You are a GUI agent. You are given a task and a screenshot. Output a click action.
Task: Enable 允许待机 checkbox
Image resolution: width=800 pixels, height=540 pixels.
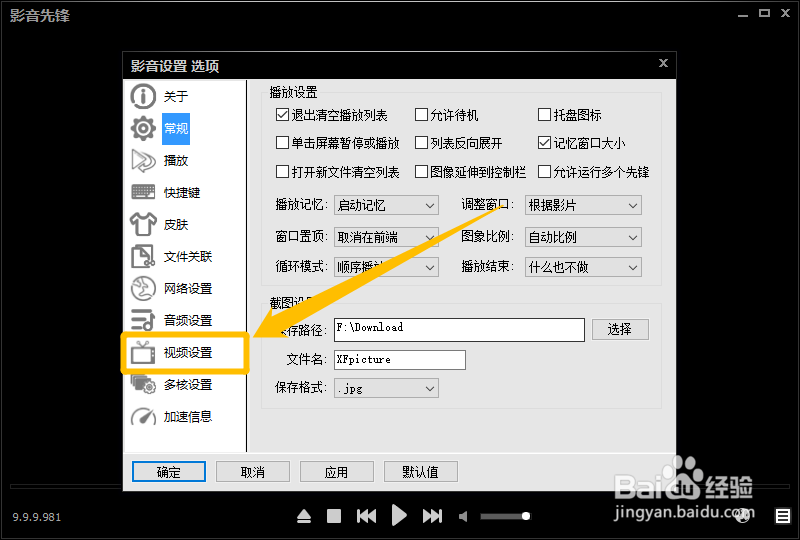click(421, 115)
